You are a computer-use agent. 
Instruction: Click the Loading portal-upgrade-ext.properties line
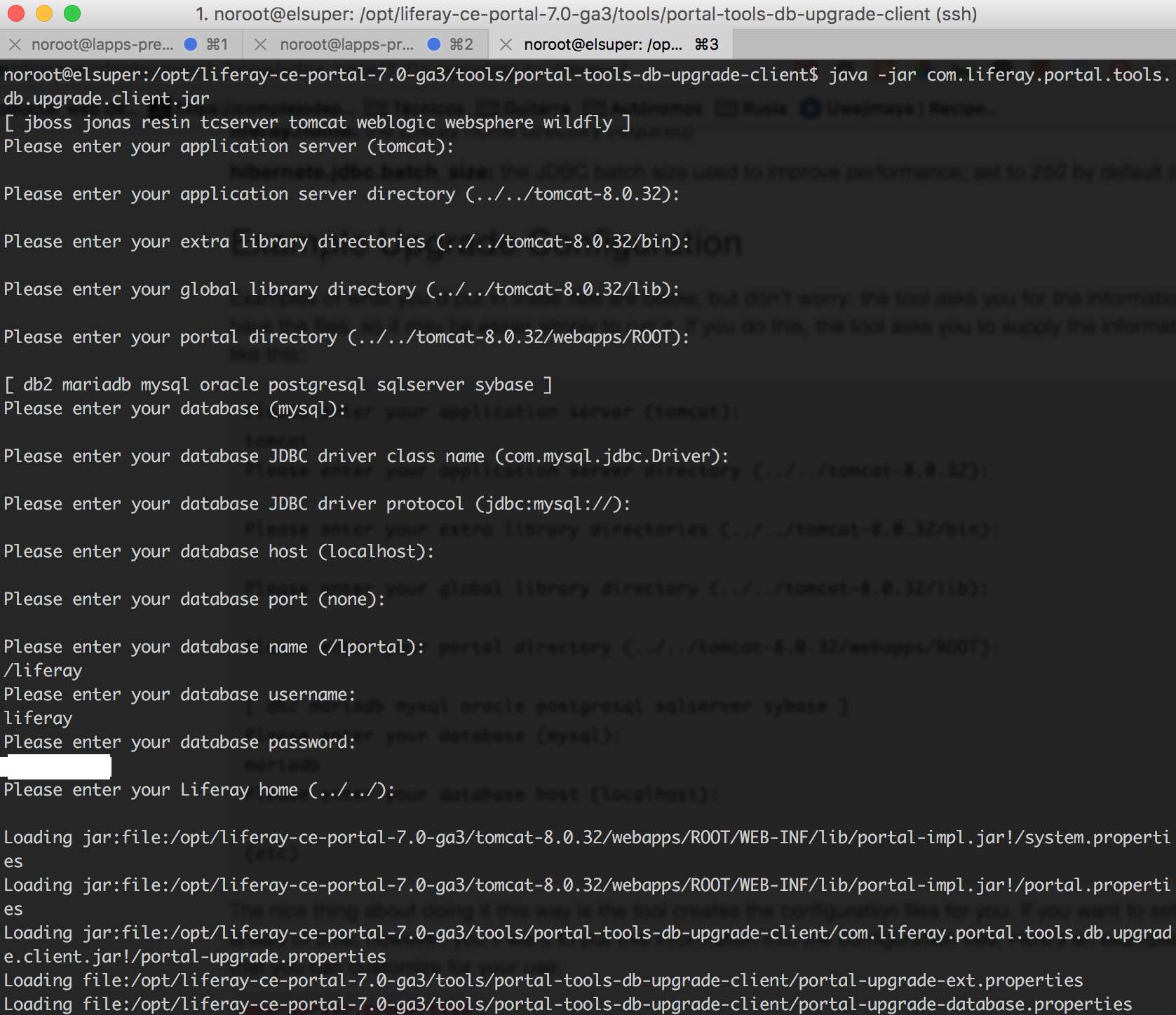[543, 981]
